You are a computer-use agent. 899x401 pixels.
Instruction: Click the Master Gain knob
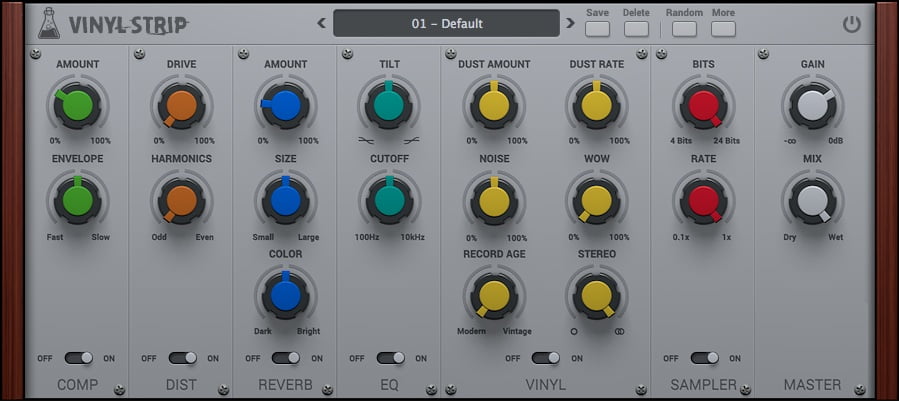[x=812, y=105]
